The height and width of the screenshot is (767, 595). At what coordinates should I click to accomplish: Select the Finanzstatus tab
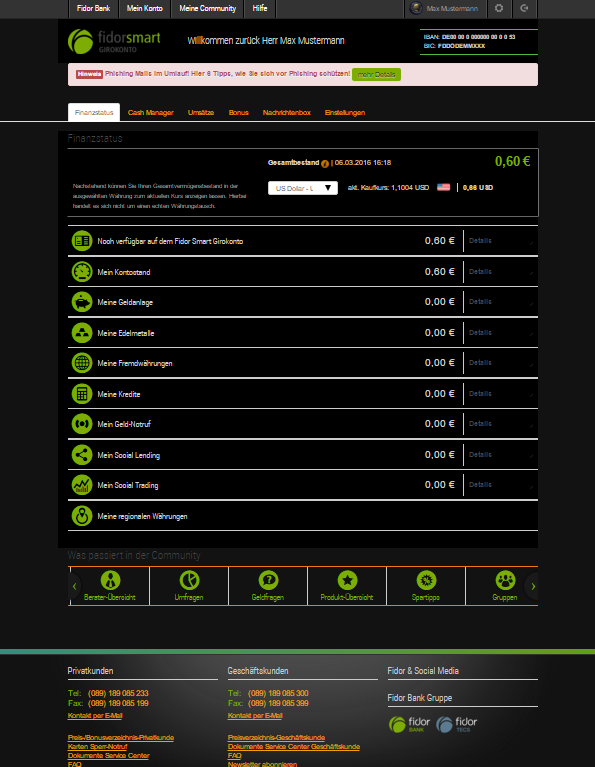tap(94, 113)
